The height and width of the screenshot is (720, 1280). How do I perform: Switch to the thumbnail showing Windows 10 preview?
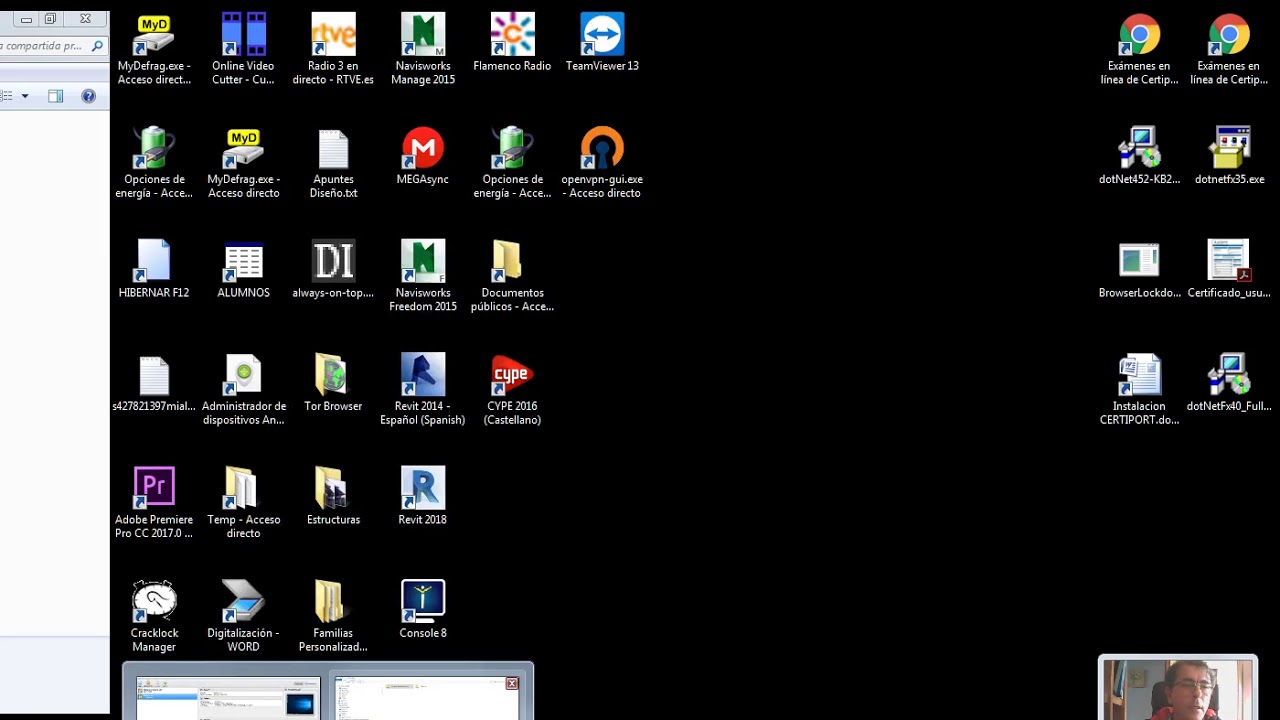[x=228, y=698]
